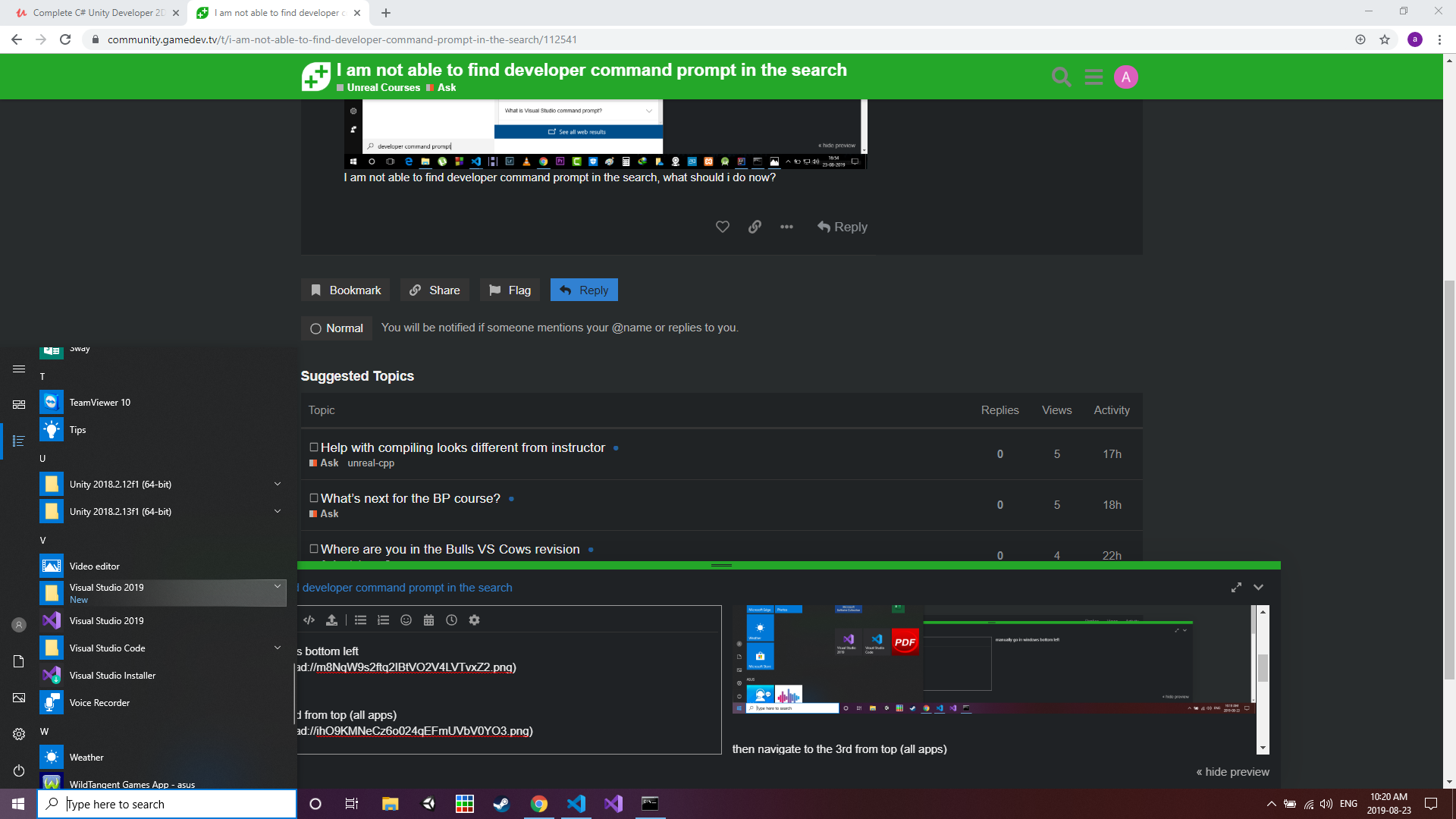Like the post with the heart icon
Viewport: 1456px width, 819px height.
pyautogui.click(x=722, y=227)
